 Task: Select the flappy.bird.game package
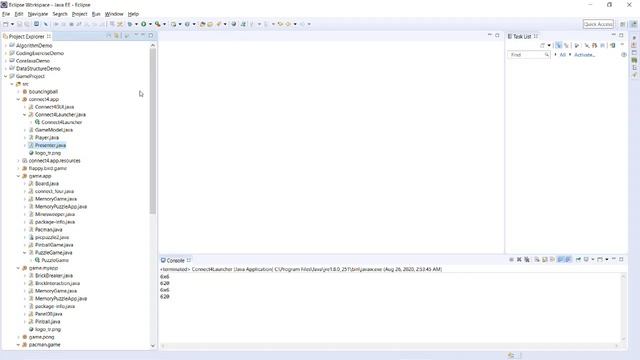point(47,168)
